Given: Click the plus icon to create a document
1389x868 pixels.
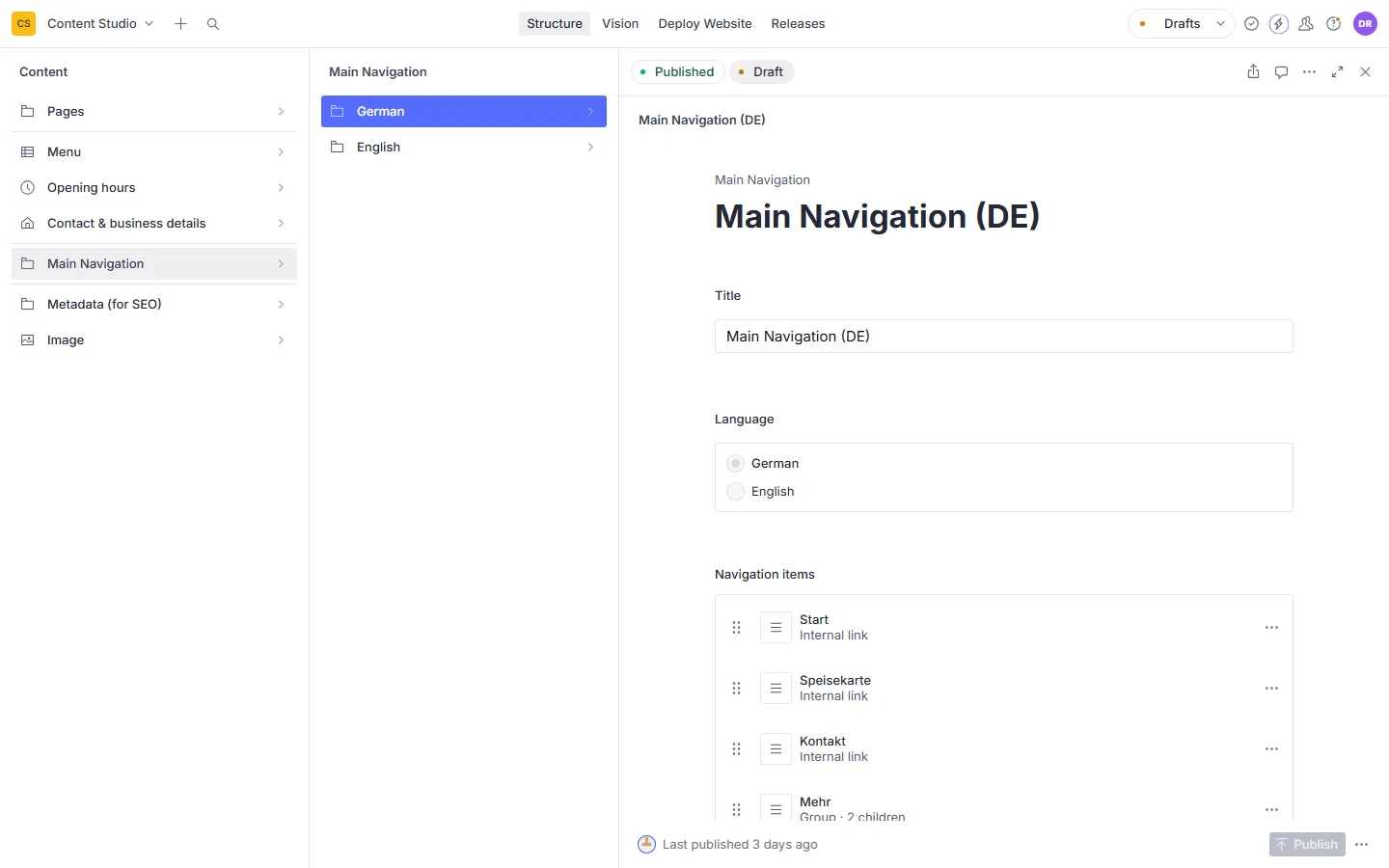Looking at the screenshot, I should [x=180, y=24].
